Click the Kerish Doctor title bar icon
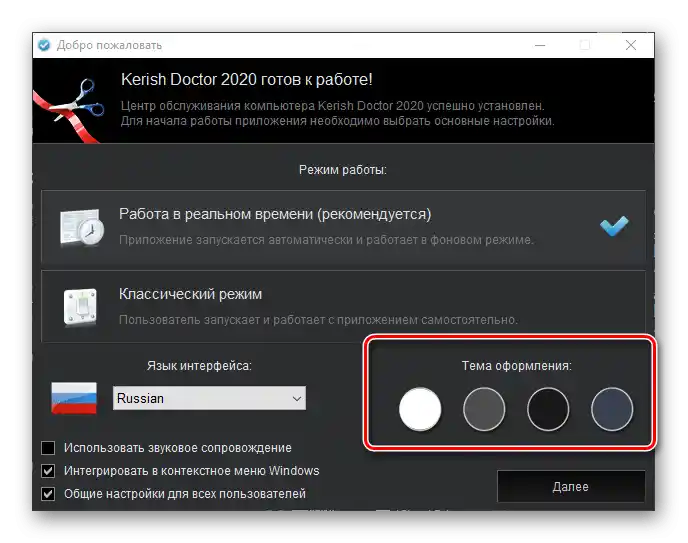688x543 pixels. tap(44, 45)
